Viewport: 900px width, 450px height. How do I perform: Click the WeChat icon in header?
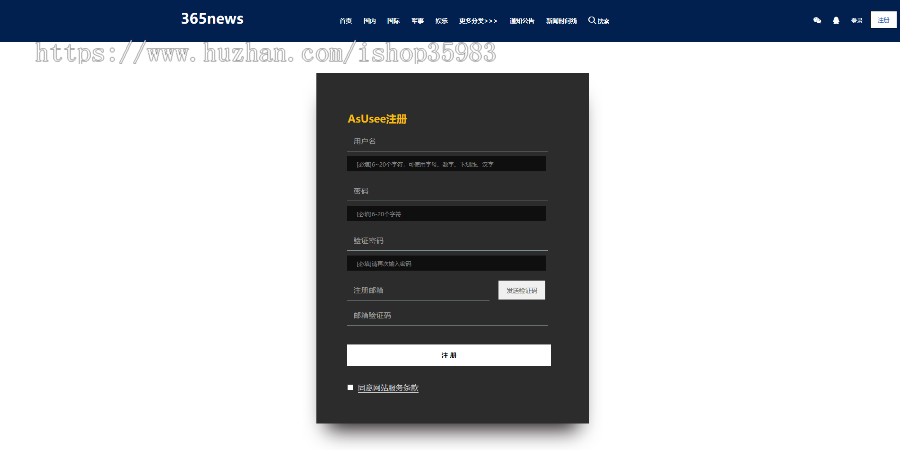click(x=817, y=20)
